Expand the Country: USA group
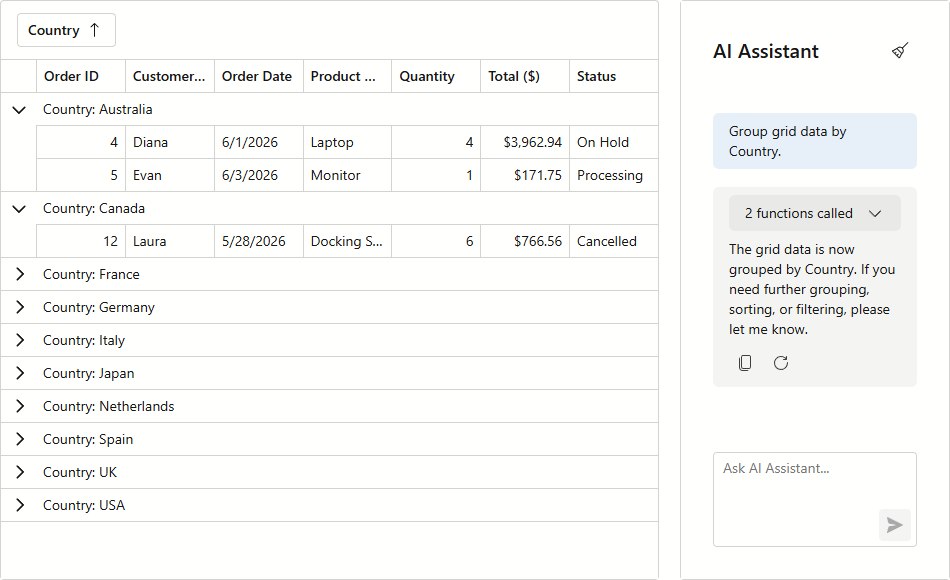 tap(19, 505)
